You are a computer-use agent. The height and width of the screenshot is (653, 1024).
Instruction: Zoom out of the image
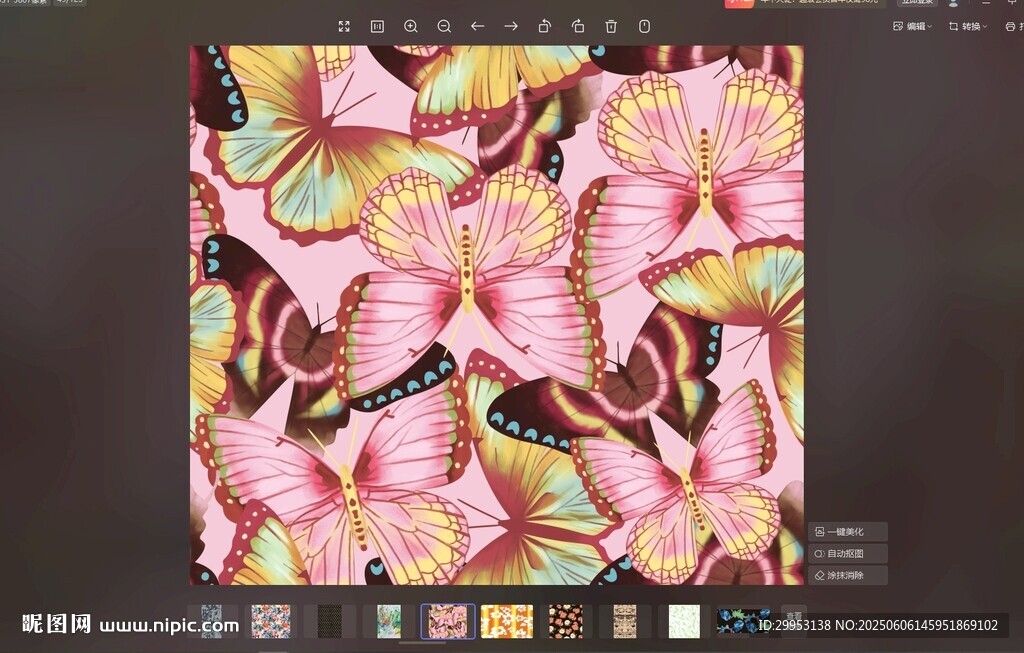[444, 26]
